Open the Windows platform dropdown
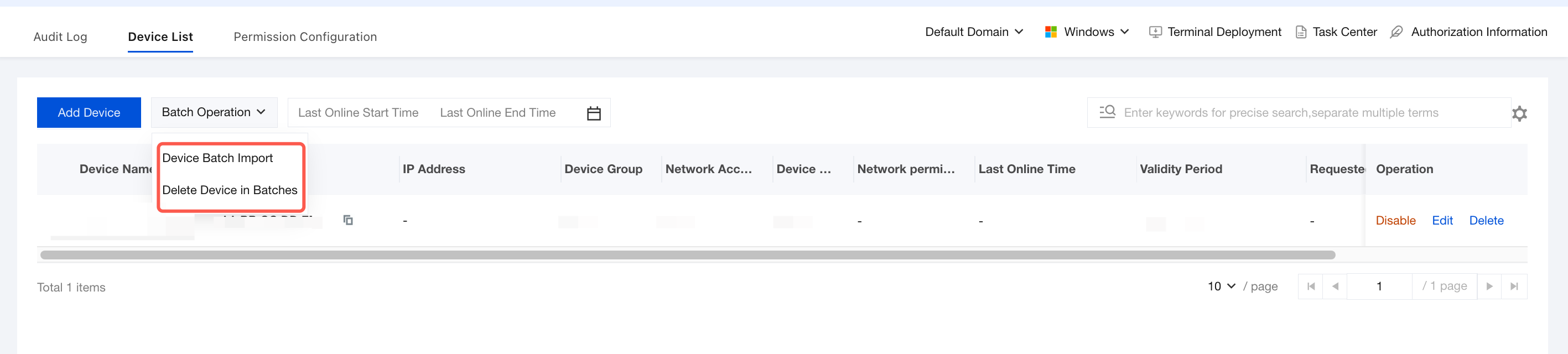Screen dimensions: 1568x354 [1087, 32]
